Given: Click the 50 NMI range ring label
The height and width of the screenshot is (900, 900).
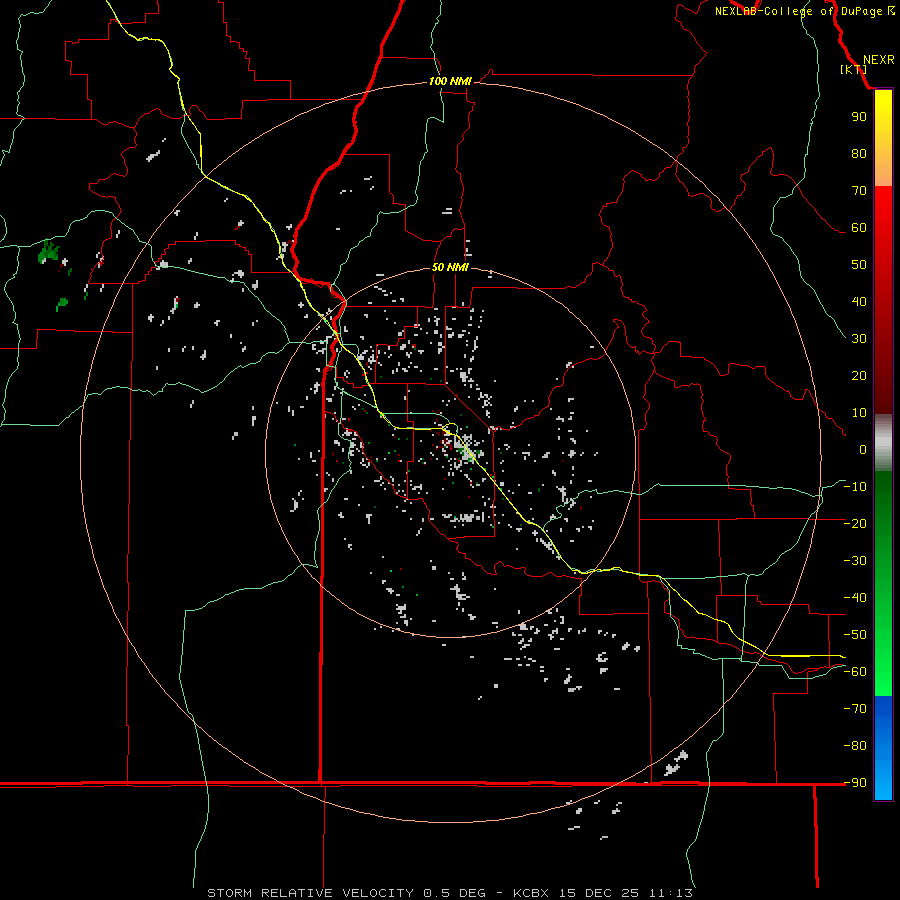Looking at the screenshot, I should click(450, 267).
